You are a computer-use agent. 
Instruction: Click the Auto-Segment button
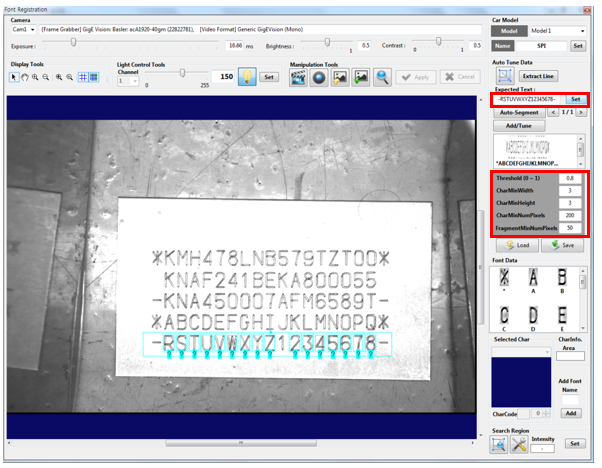coord(519,113)
